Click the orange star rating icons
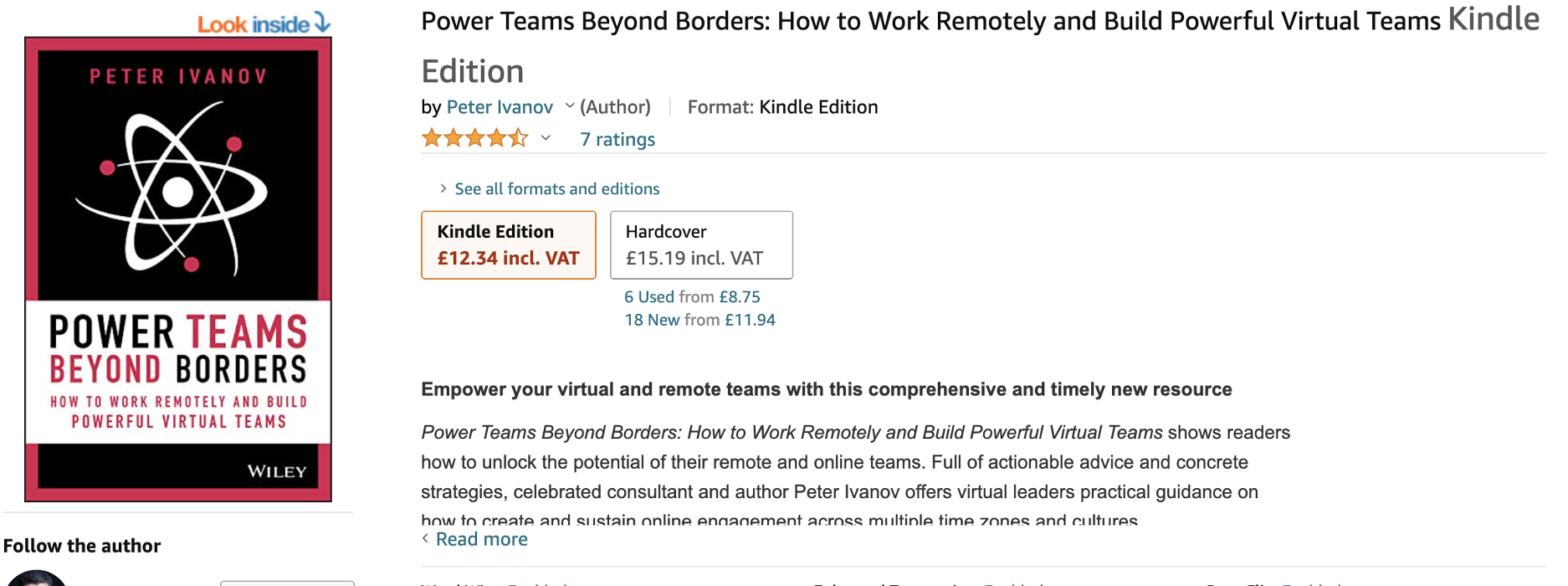The image size is (1568, 586). [x=474, y=138]
